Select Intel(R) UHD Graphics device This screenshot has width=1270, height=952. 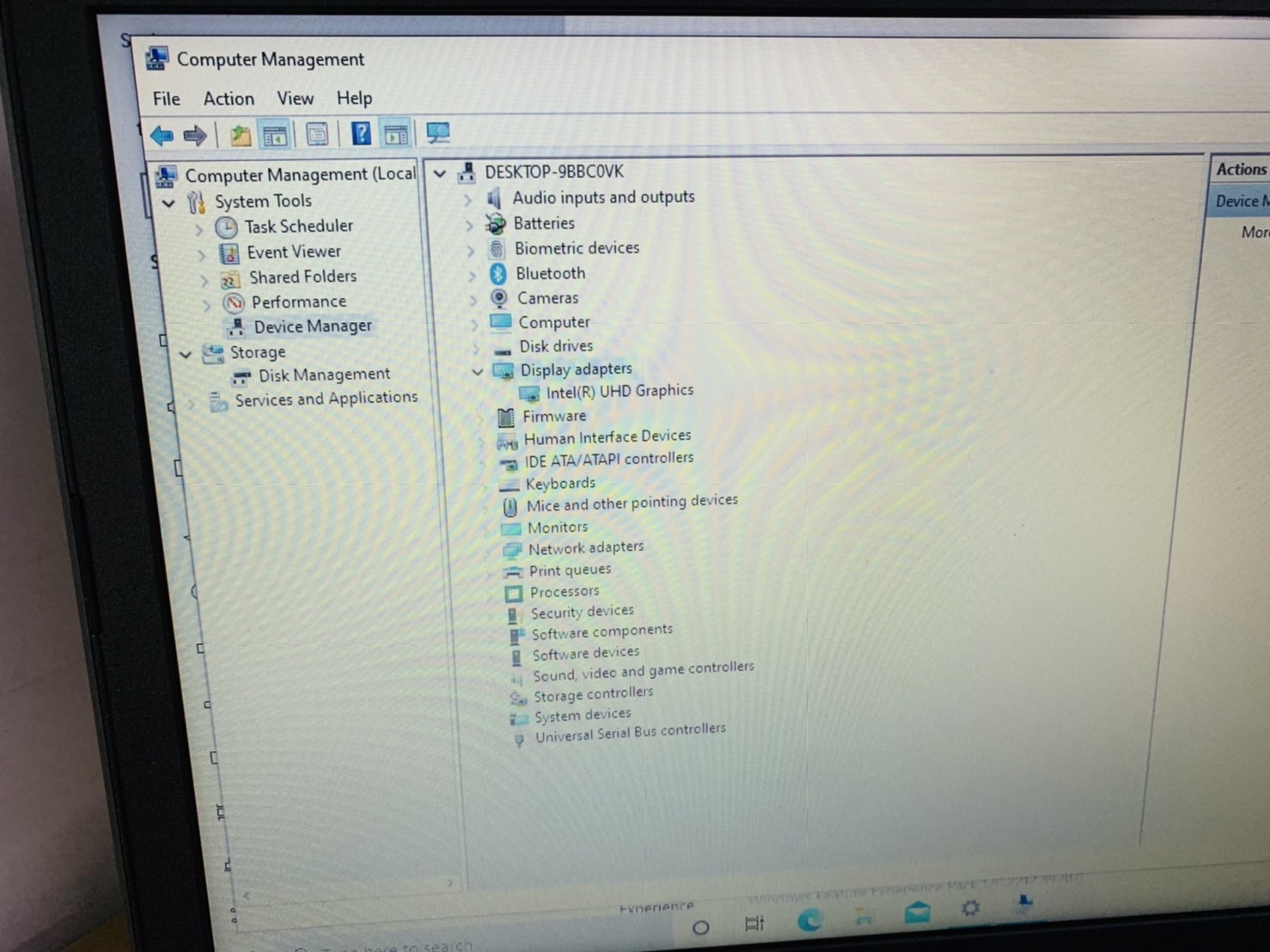coord(619,391)
